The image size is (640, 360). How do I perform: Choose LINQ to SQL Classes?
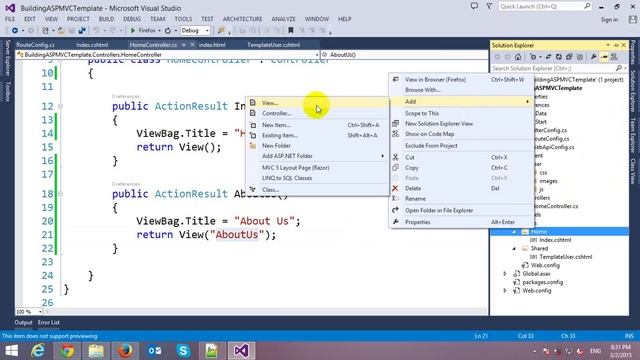click(x=317, y=178)
